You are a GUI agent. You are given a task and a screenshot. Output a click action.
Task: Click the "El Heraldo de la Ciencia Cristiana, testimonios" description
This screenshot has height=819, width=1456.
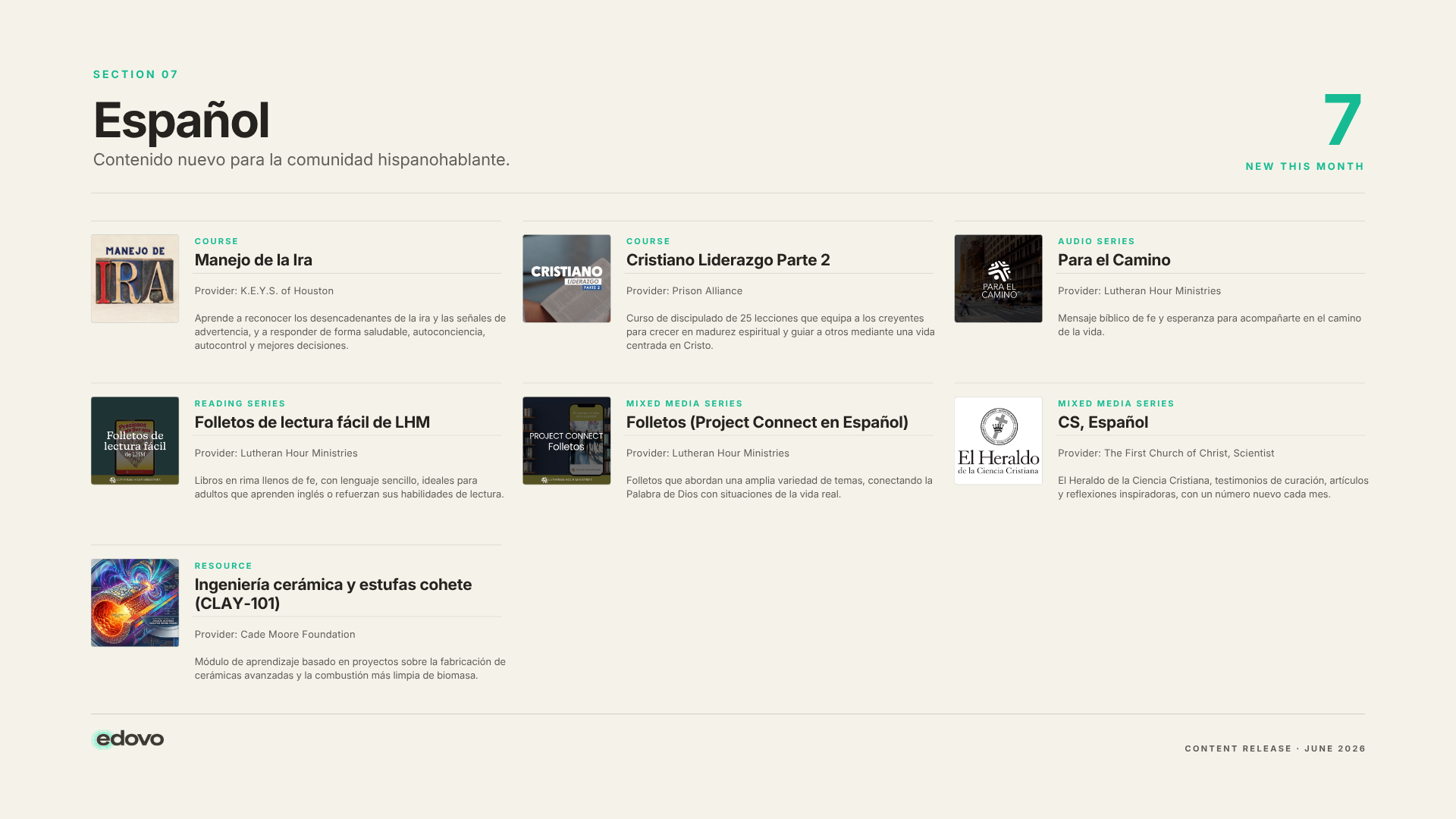[1213, 488]
